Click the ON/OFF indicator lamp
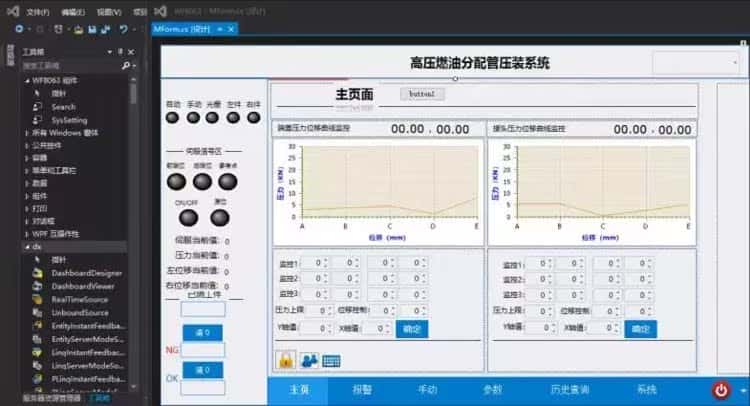750x406 pixels. click(x=188, y=218)
